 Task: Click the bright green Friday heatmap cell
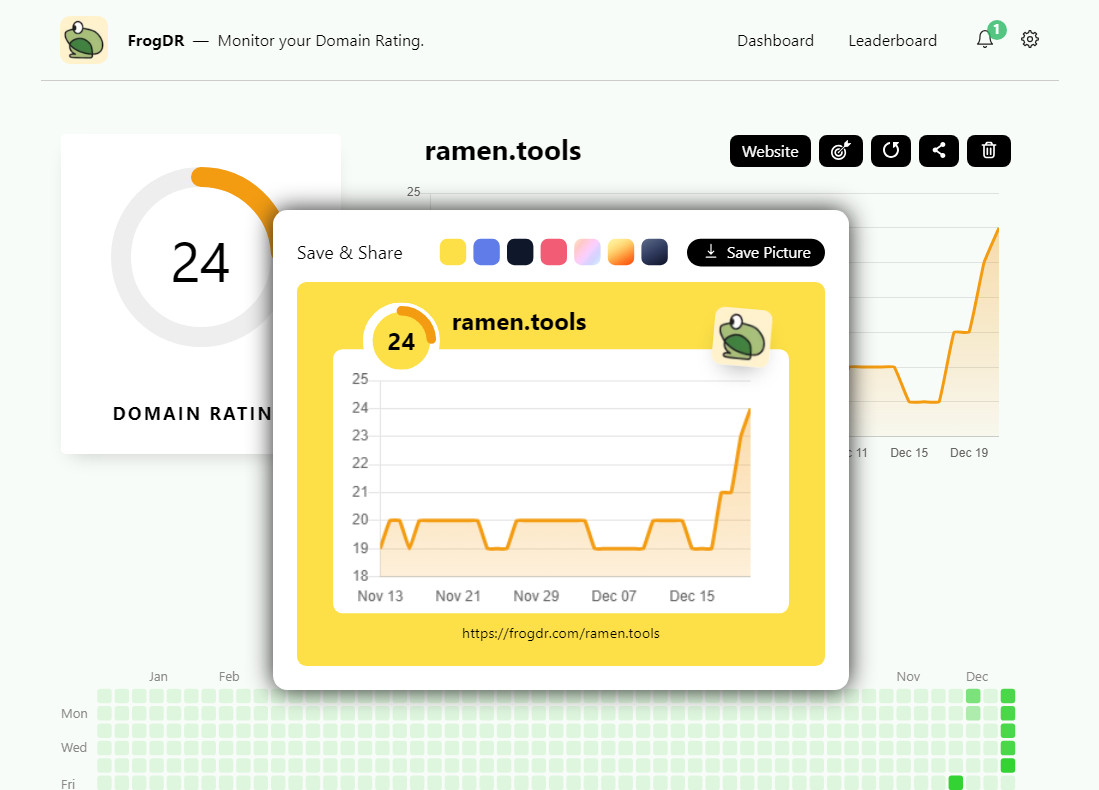coord(955,782)
